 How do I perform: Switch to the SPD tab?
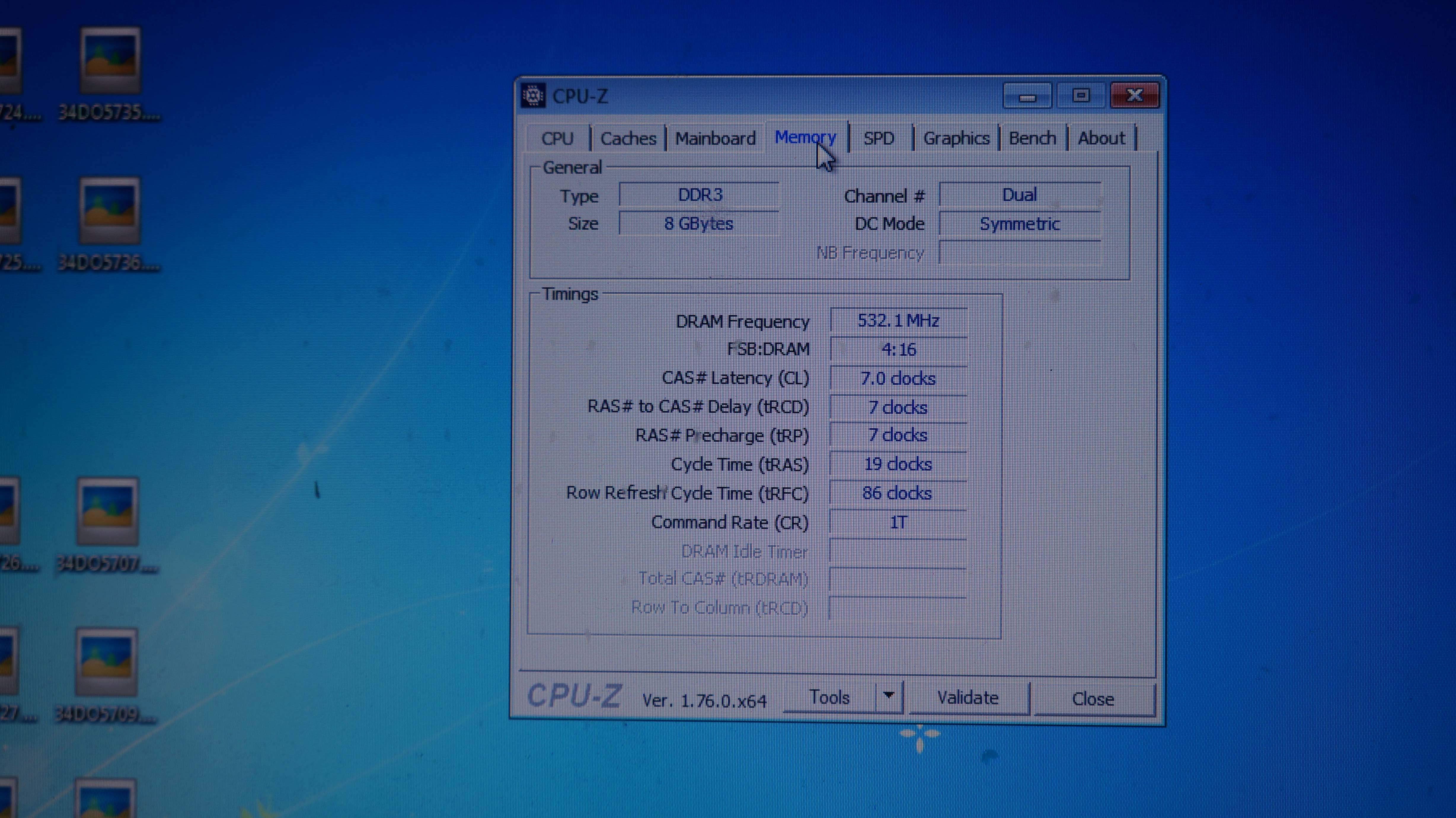(879, 138)
